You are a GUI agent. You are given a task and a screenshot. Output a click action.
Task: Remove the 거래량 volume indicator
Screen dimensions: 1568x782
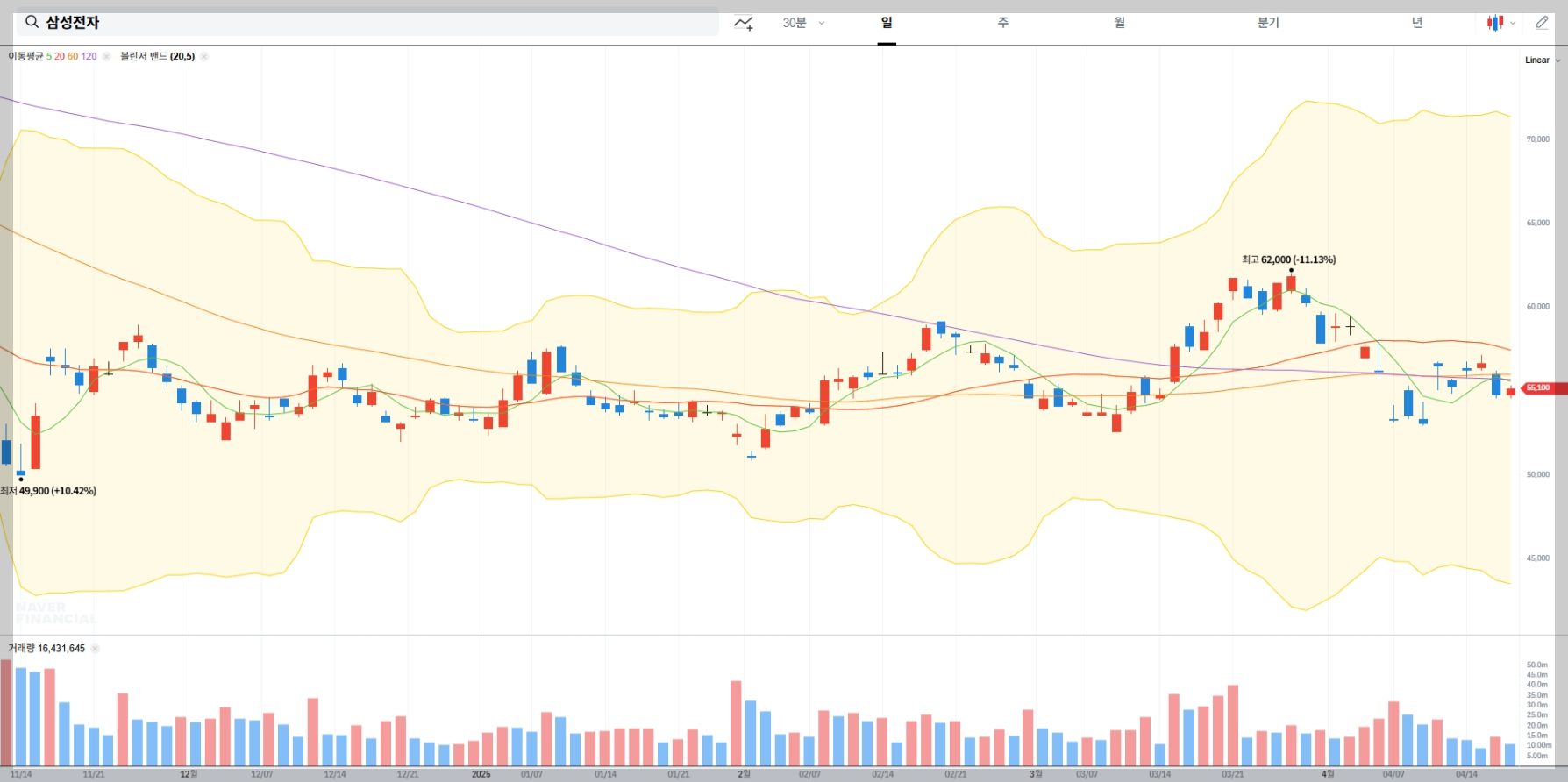click(95, 649)
